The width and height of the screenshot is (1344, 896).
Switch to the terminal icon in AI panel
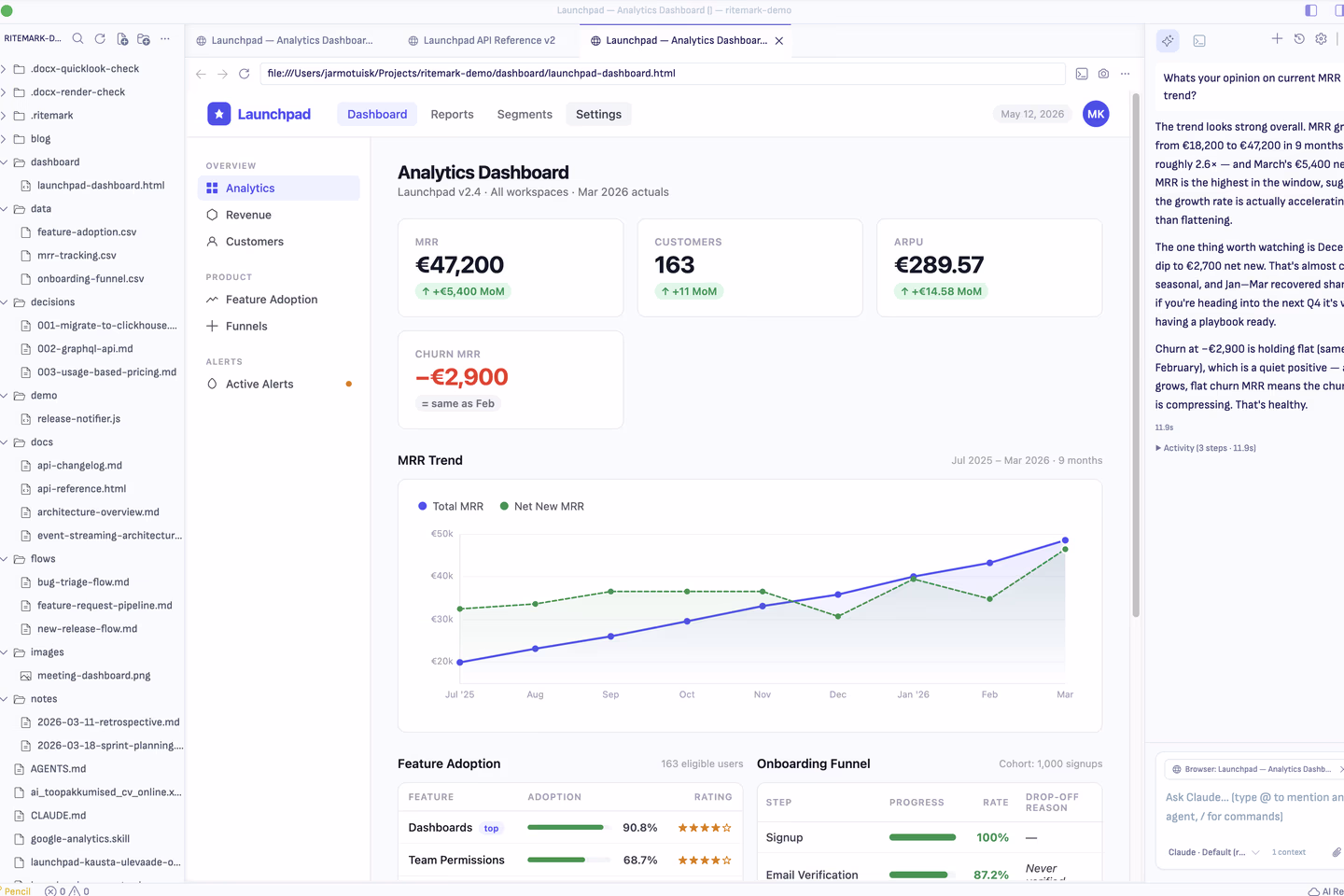pyautogui.click(x=1199, y=41)
